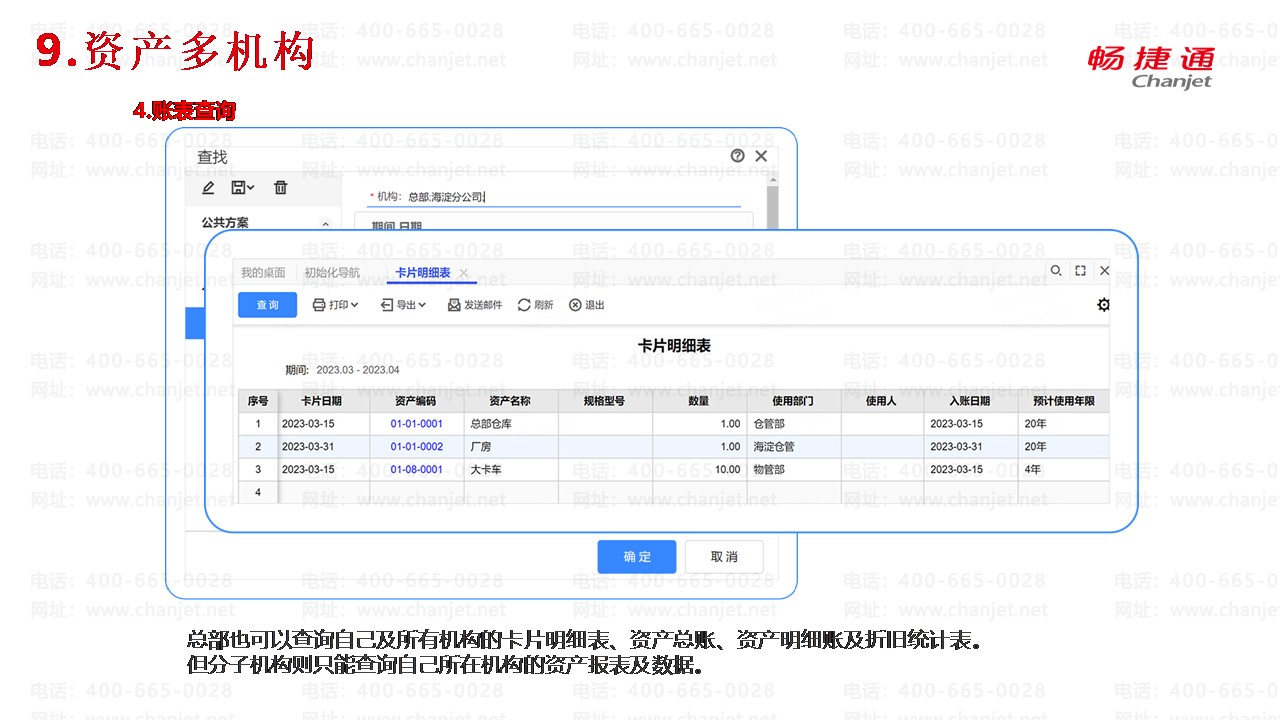Click the 仓管部 department cell

tap(793, 424)
